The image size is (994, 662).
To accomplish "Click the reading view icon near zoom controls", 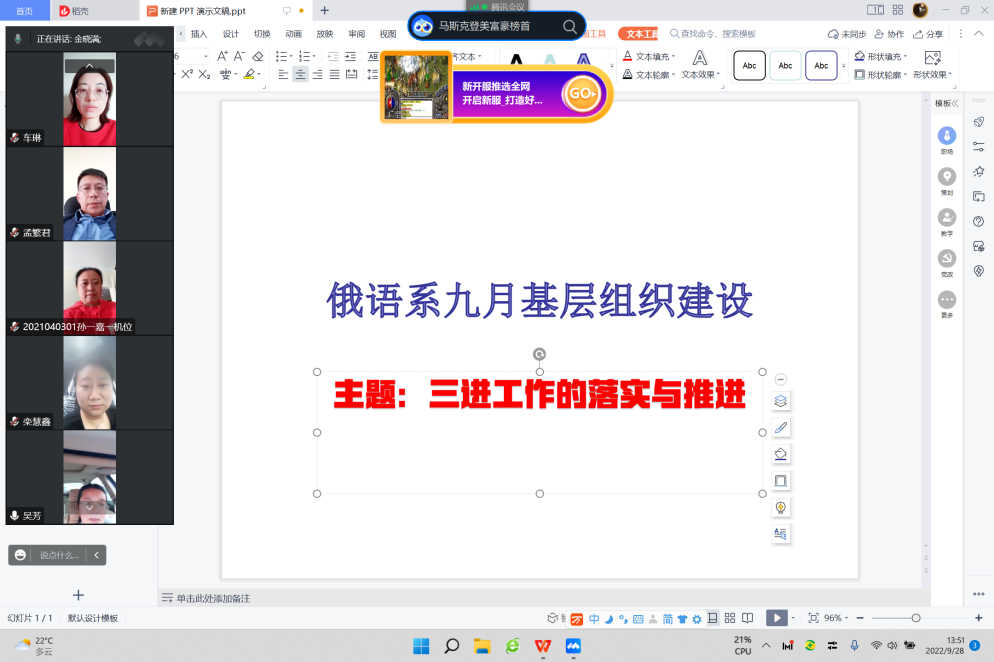I will click(x=746, y=617).
